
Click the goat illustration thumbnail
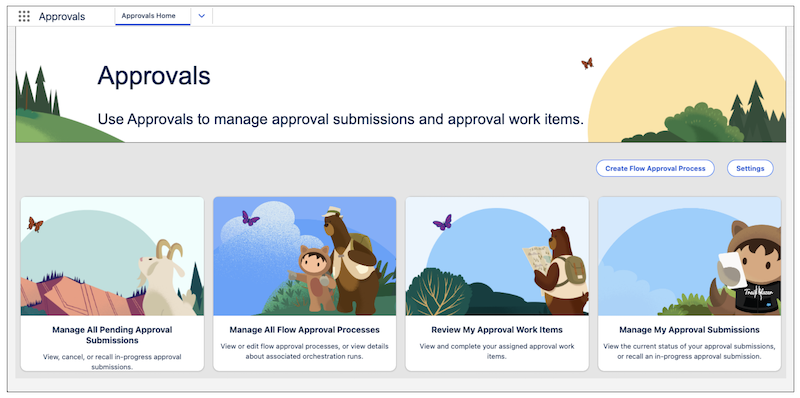coord(112,256)
